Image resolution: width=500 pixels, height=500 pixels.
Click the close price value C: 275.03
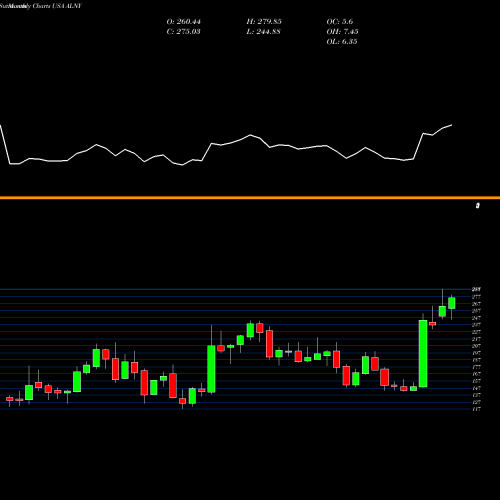pos(184,32)
